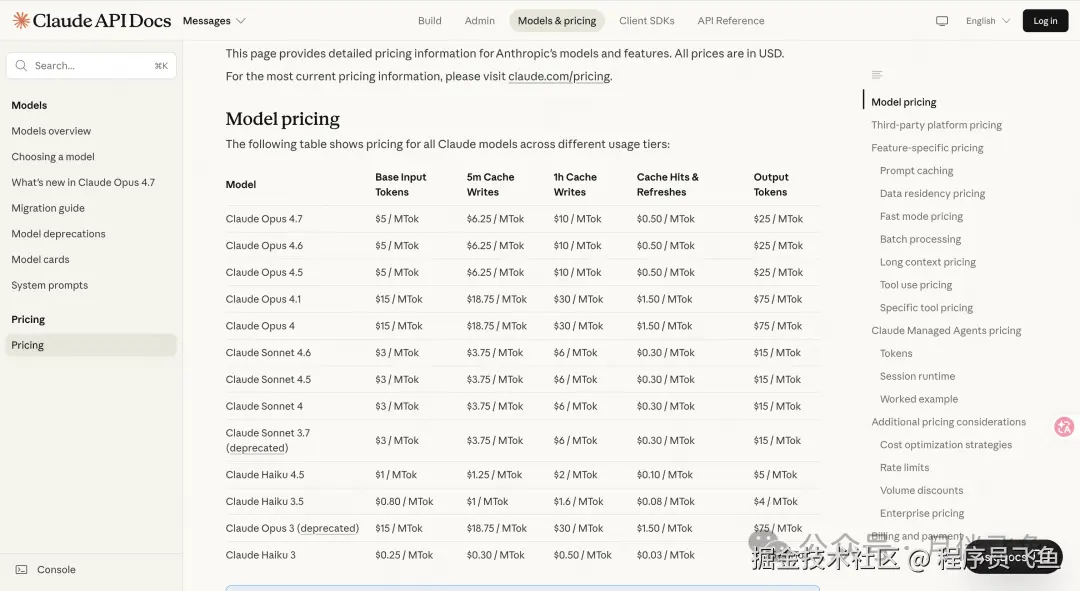The height and width of the screenshot is (591, 1080).
Task: Open the Migration guide page
Action: point(48,208)
